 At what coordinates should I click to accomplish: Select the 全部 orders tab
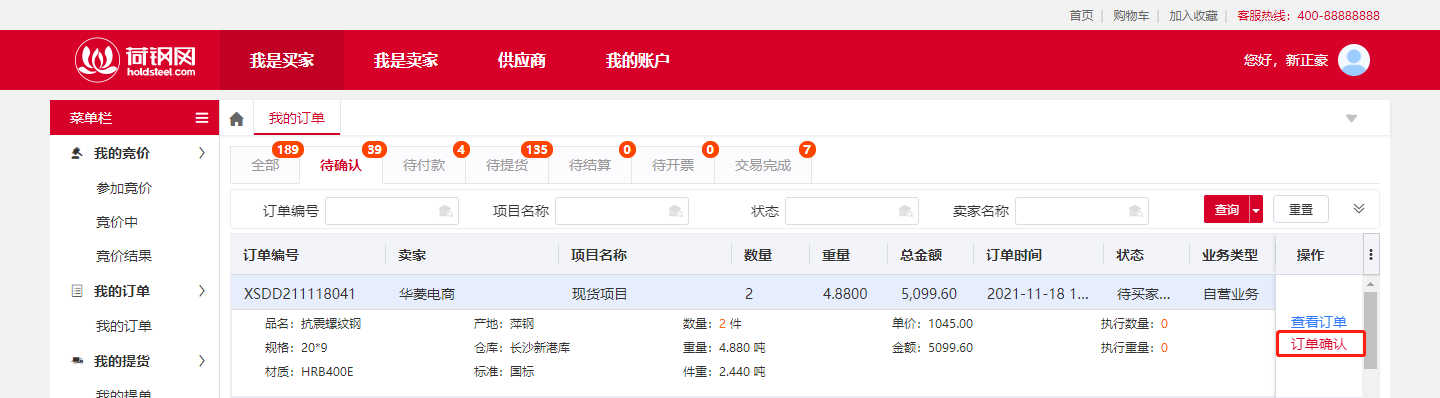pyautogui.click(x=265, y=165)
